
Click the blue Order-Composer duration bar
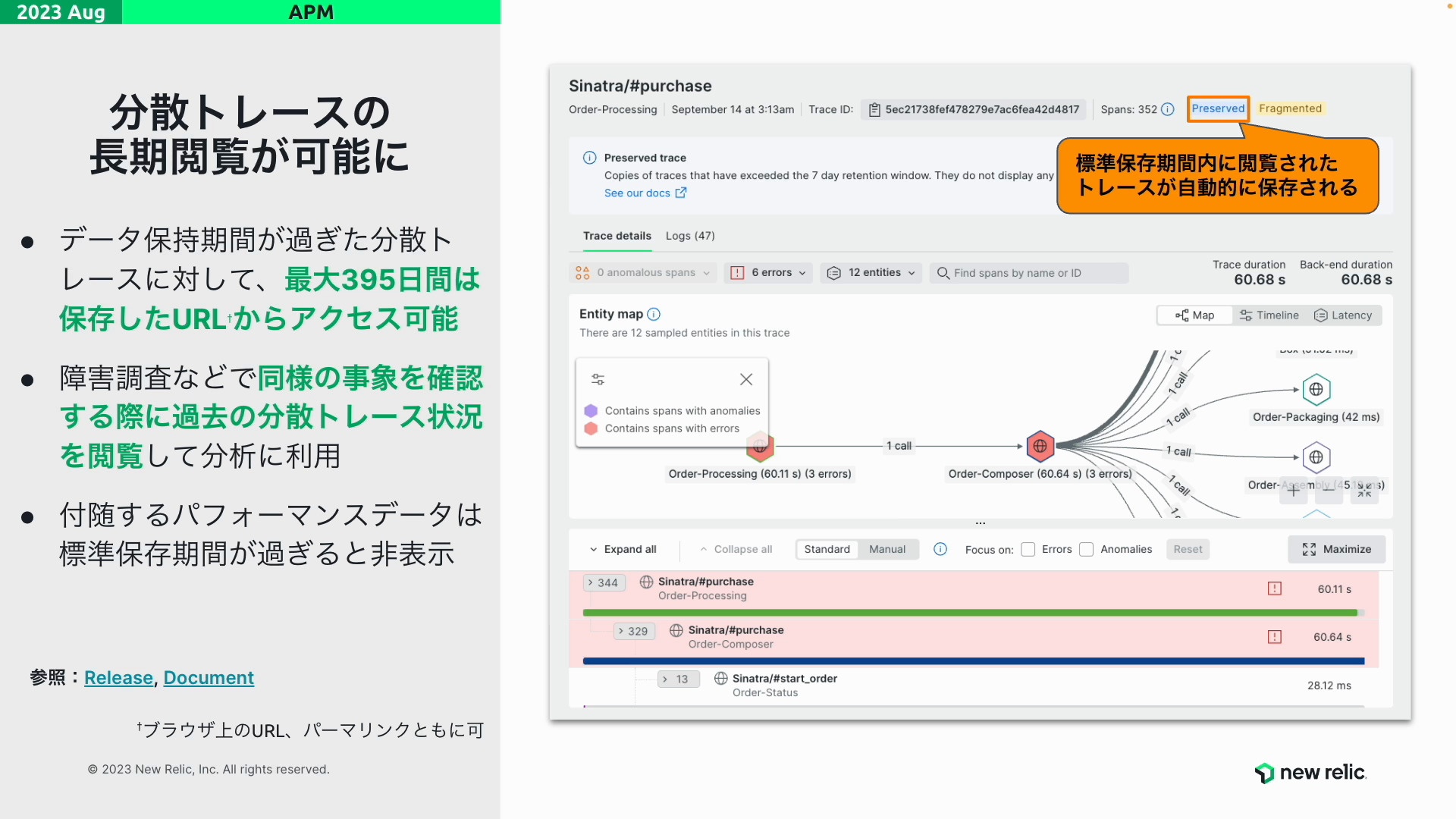pyautogui.click(x=974, y=661)
